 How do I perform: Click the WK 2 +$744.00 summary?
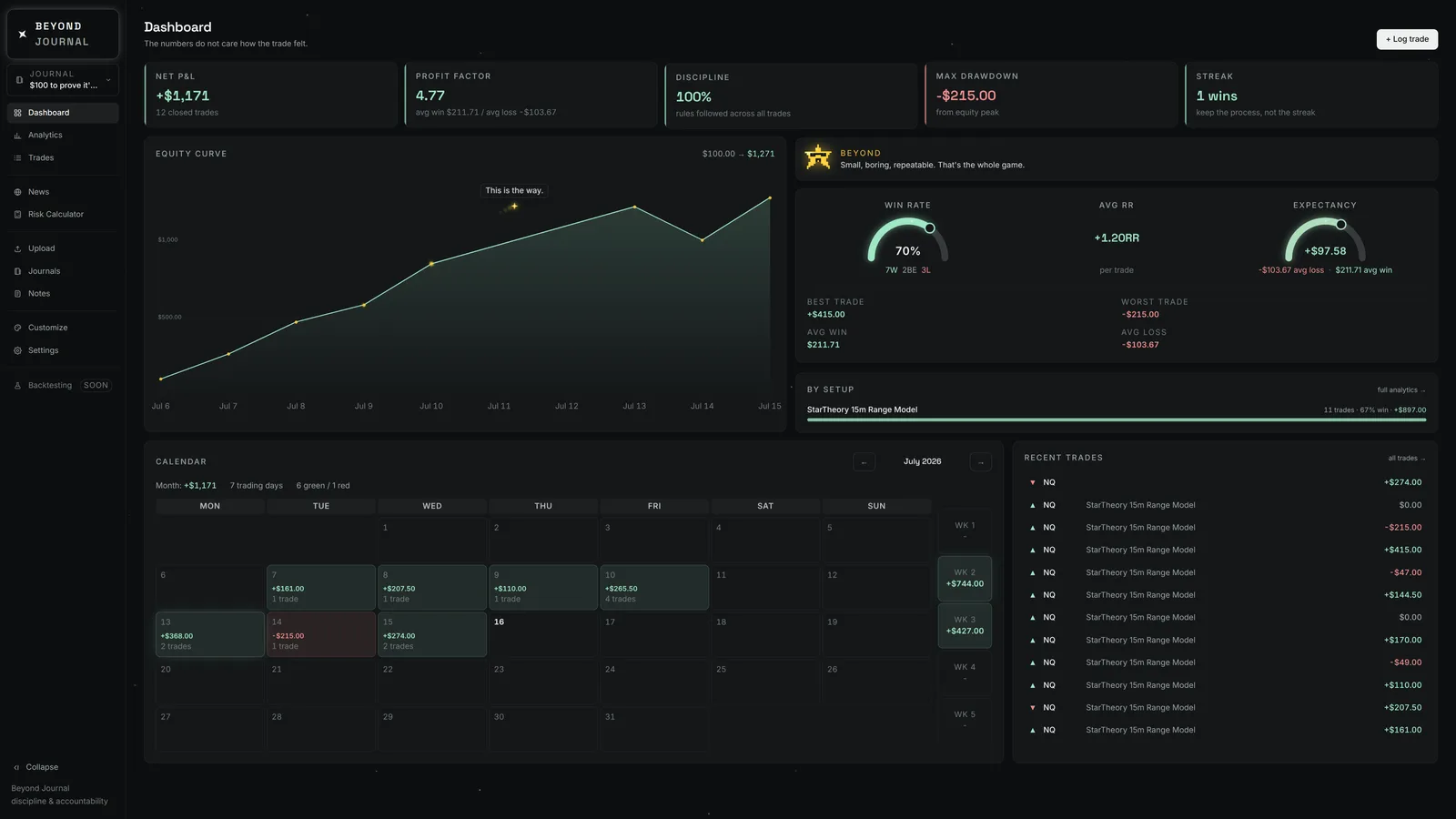tap(965, 579)
